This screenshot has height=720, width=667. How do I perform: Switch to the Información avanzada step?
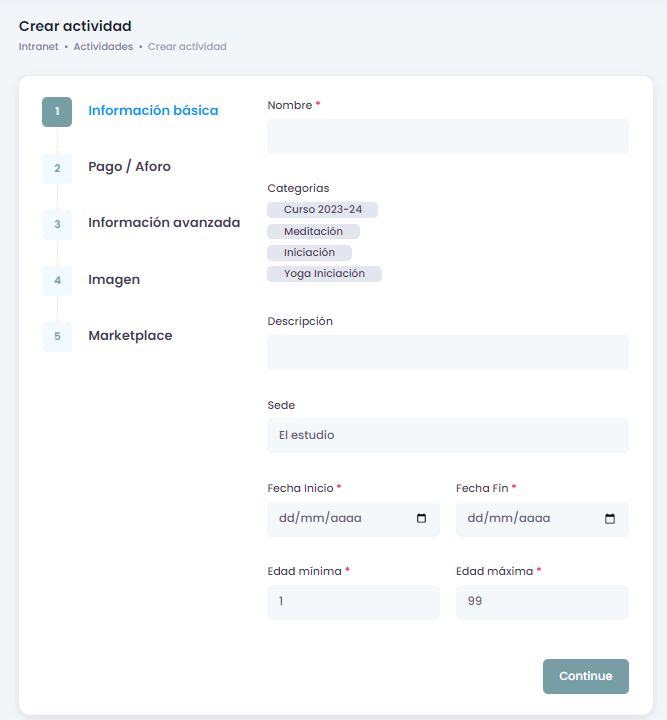point(164,223)
